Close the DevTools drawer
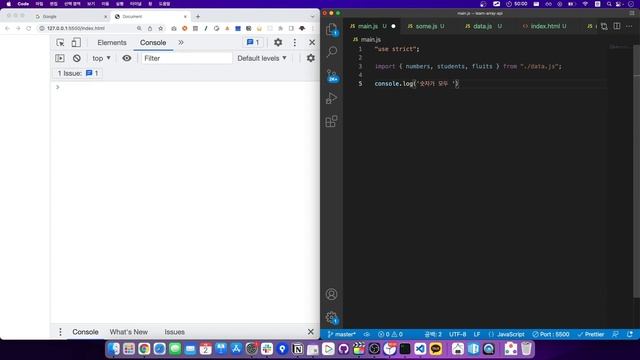Image resolution: width=640 pixels, height=360 pixels. click(311, 332)
